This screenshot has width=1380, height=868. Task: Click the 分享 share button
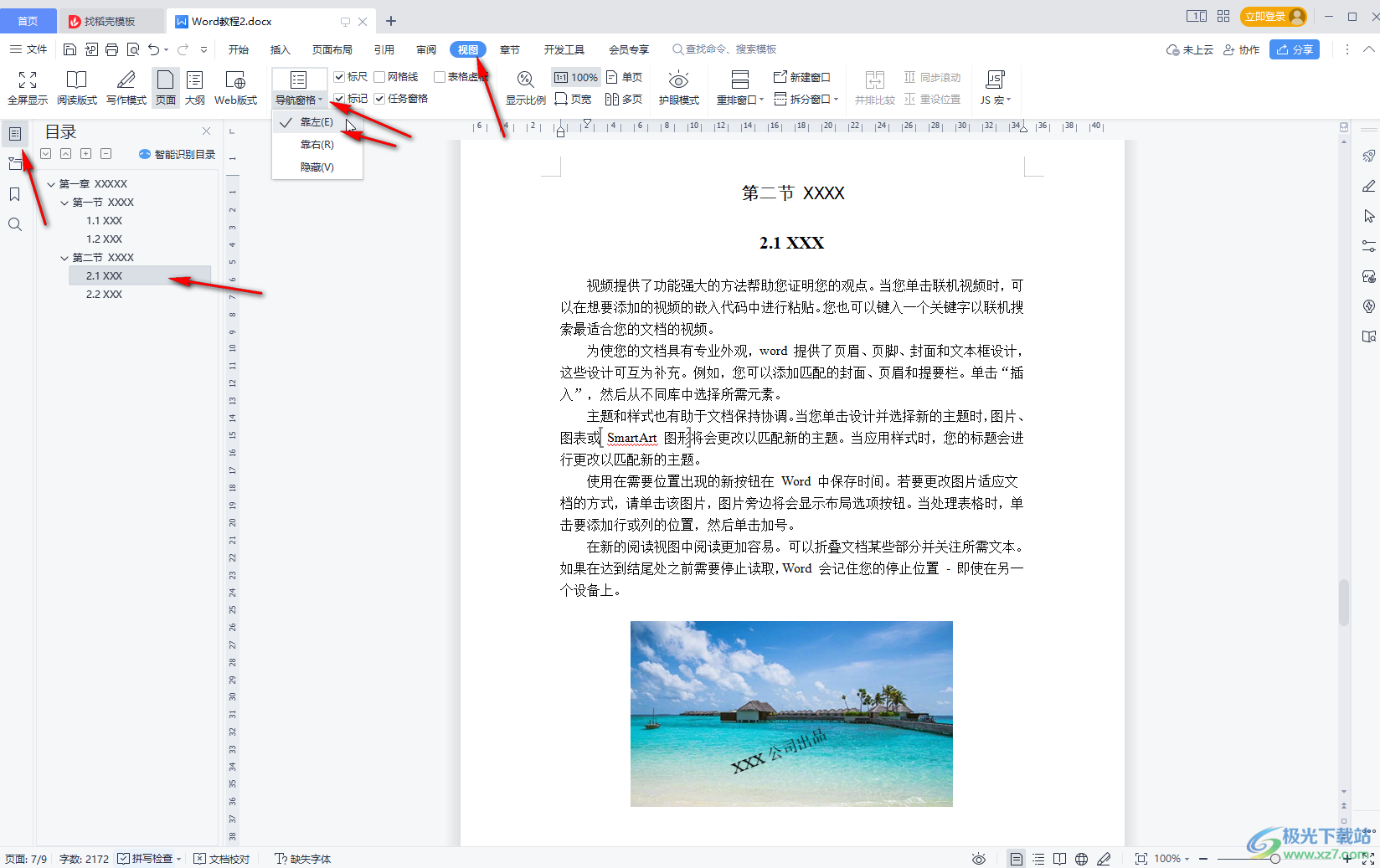coord(1295,49)
